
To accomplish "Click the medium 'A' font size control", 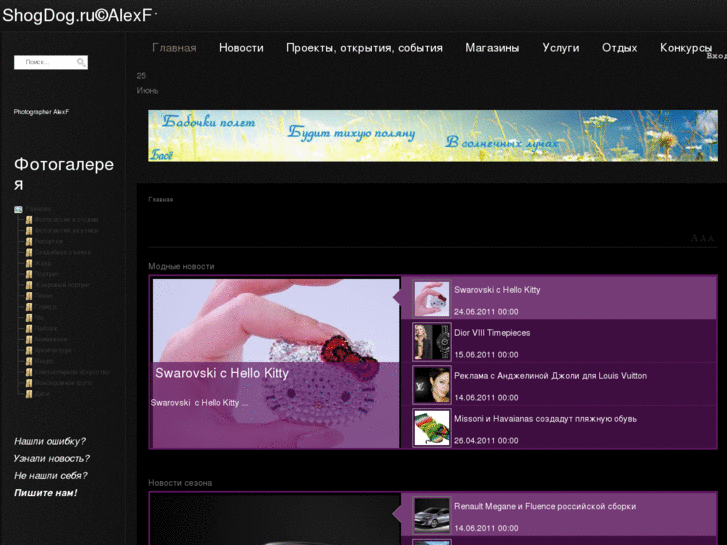I will (703, 239).
